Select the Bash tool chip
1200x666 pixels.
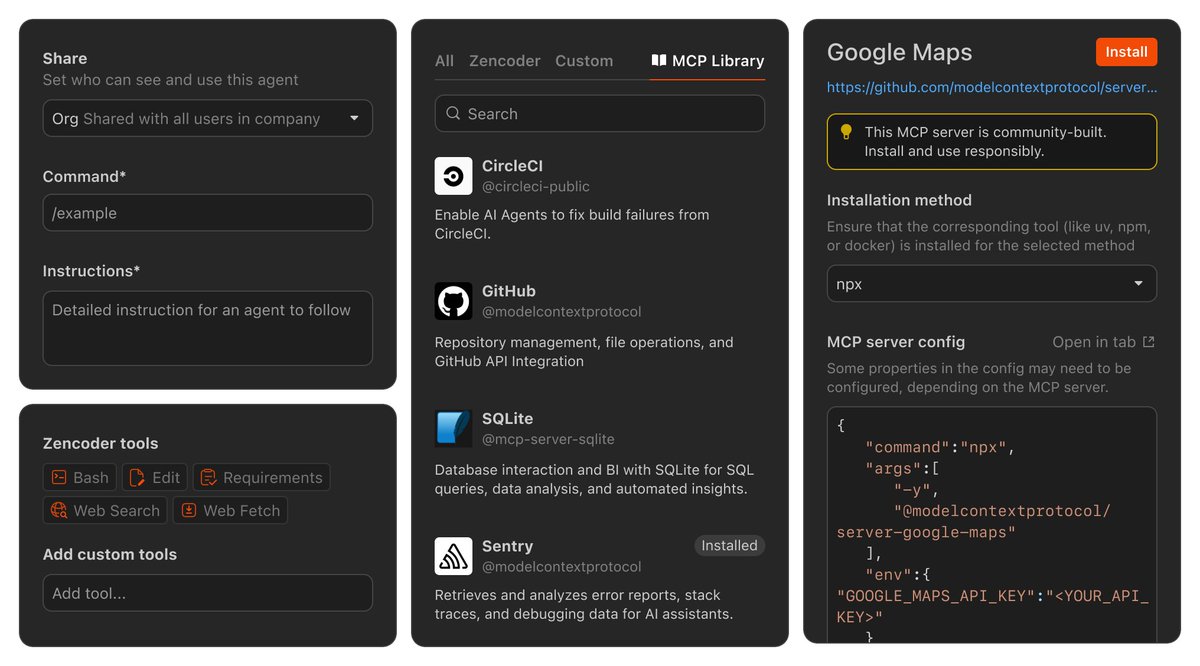pyautogui.click(x=80, y=477)
